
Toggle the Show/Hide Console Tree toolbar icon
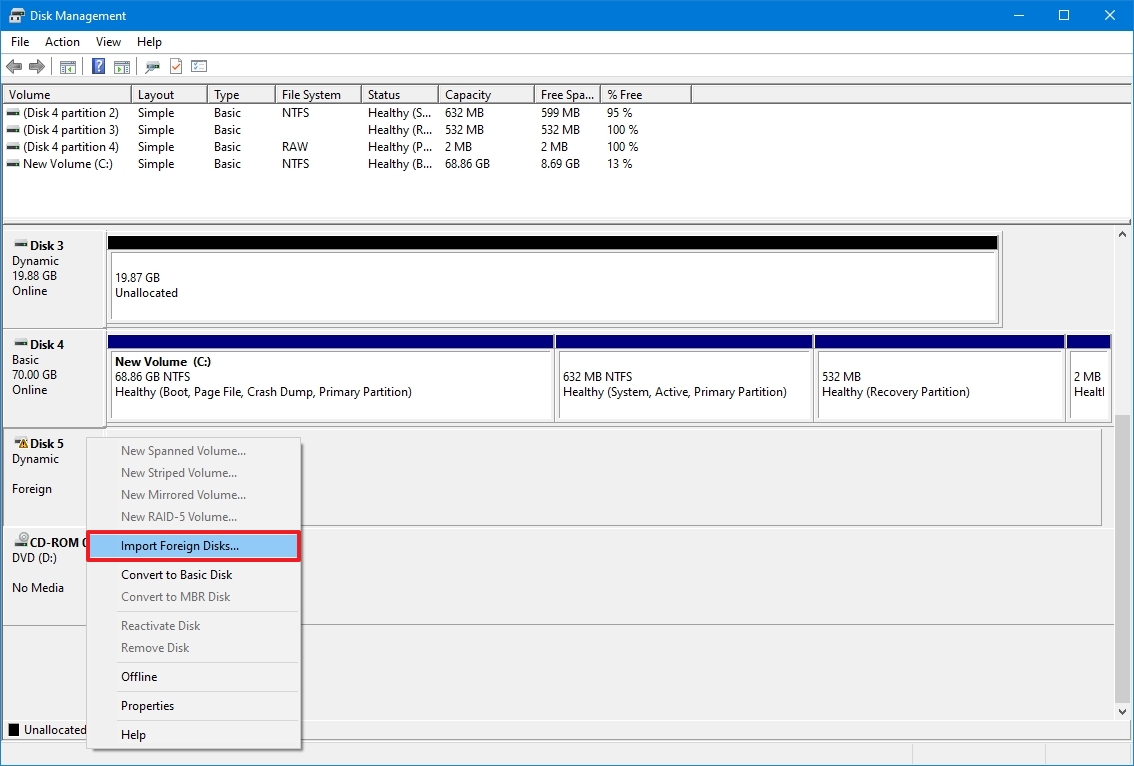[x=67, y=66]
